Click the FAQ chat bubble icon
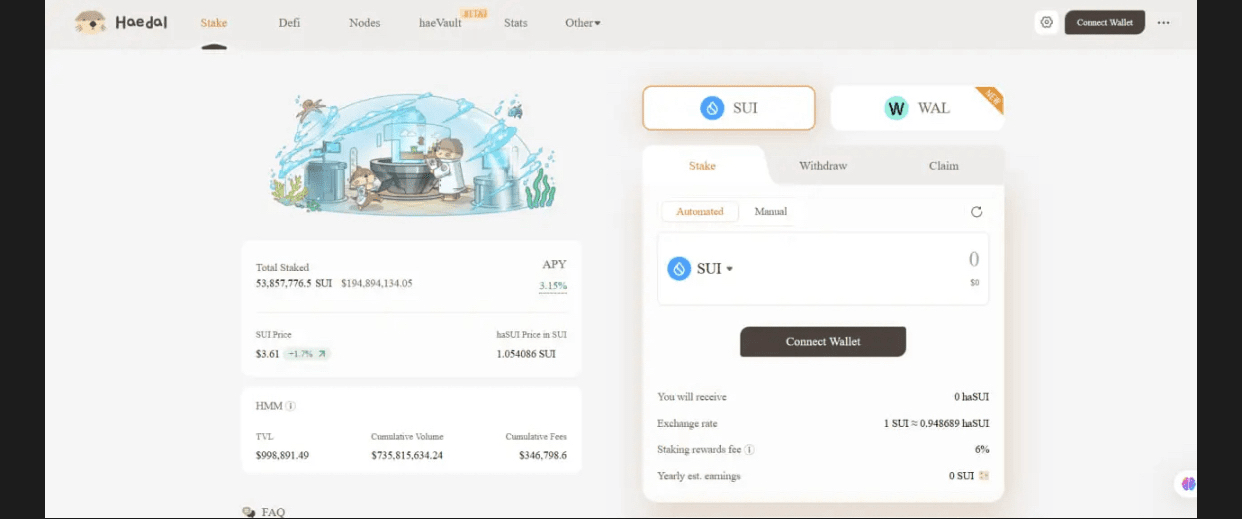This screenshot has height=519, width=1242. [249, 512]
